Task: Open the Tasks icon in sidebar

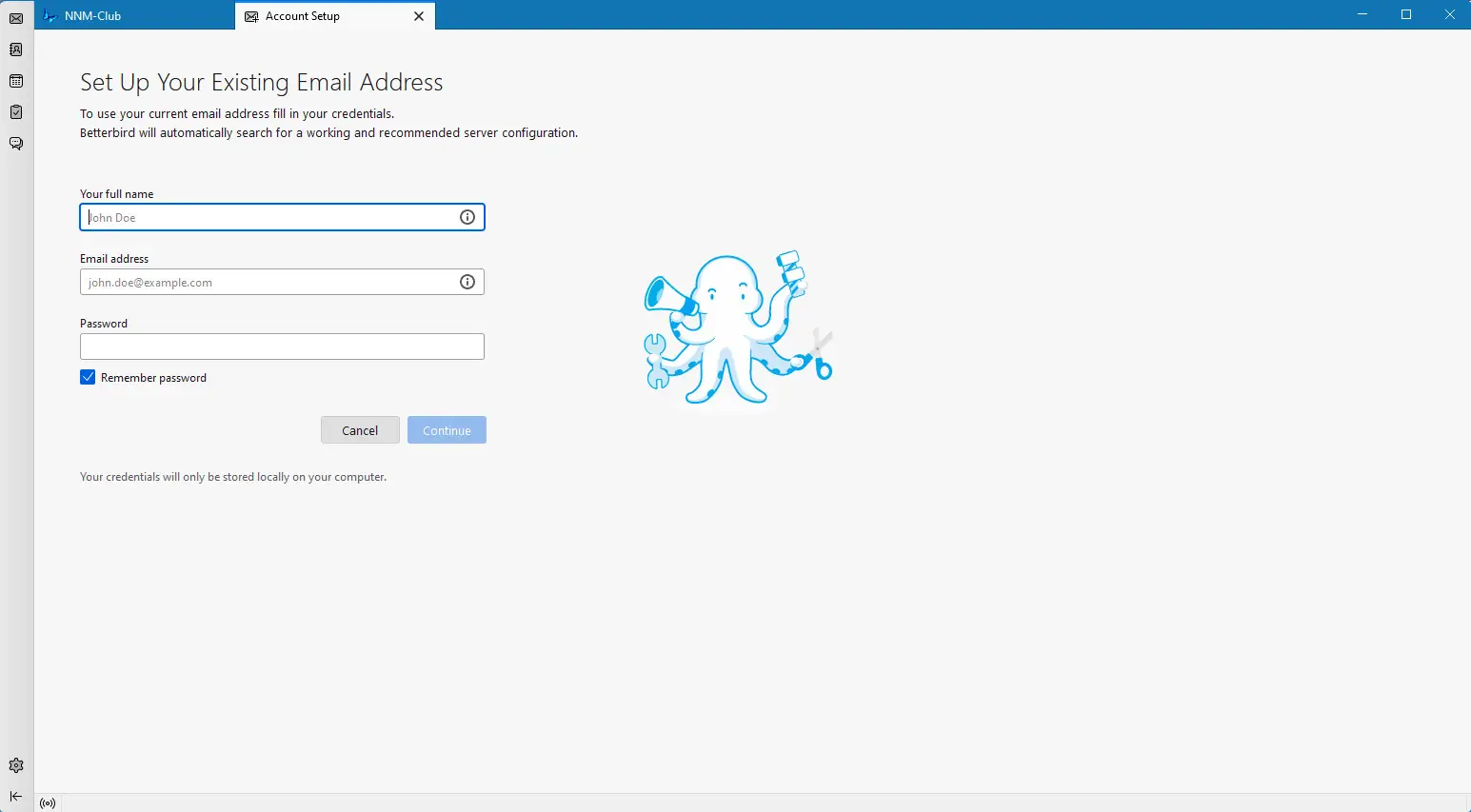Action: tap(16, 112)
